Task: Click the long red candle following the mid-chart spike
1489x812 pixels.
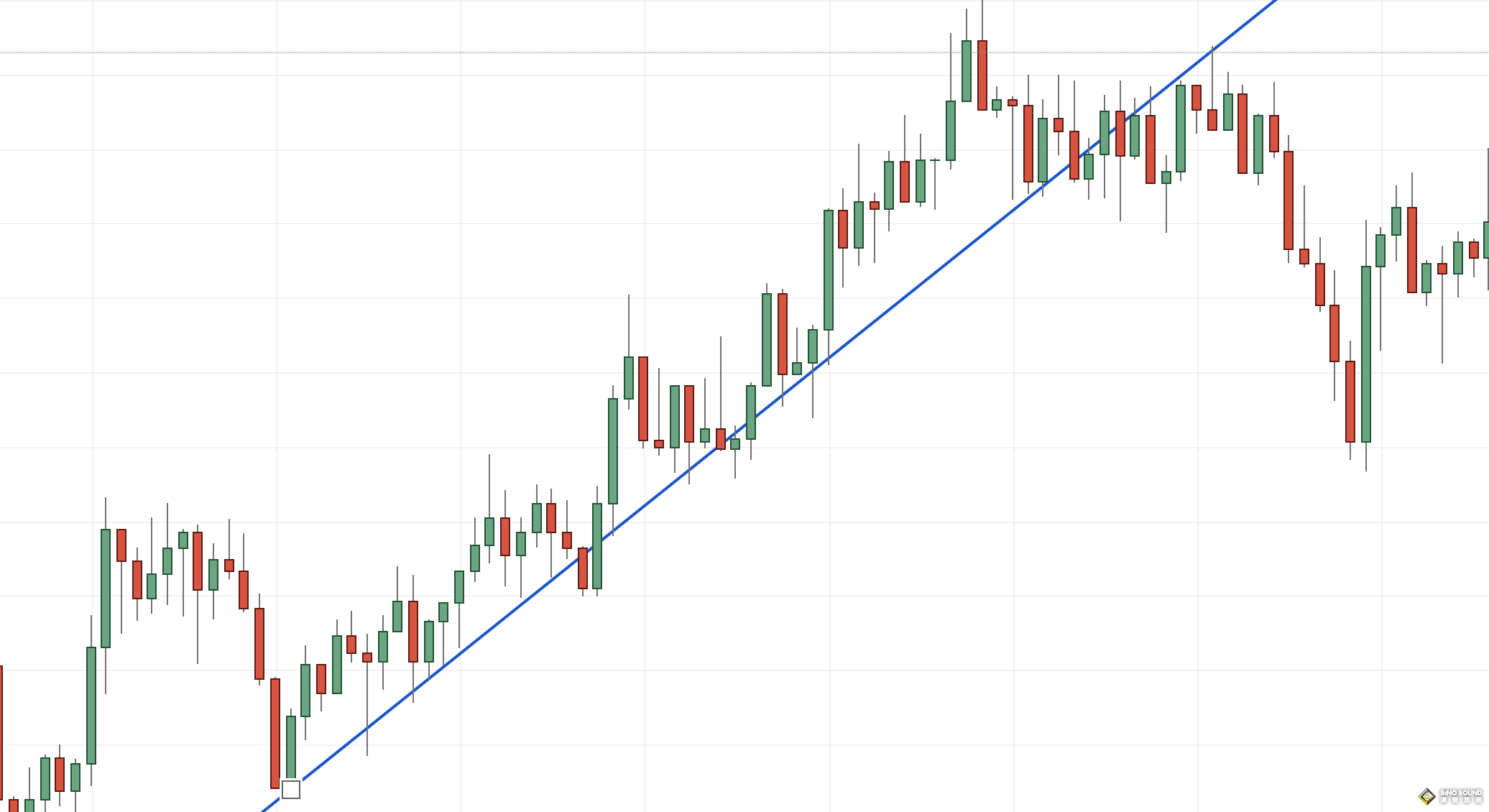Action: (x=643, y=398)
